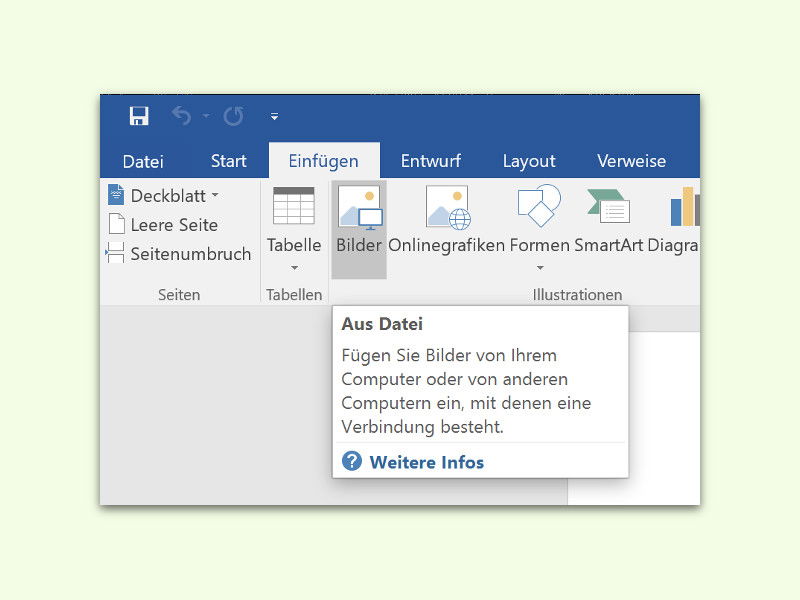Click the Save floppy disk icon
The width and height of the screenshot is (800, 600).
coord(139,116)
